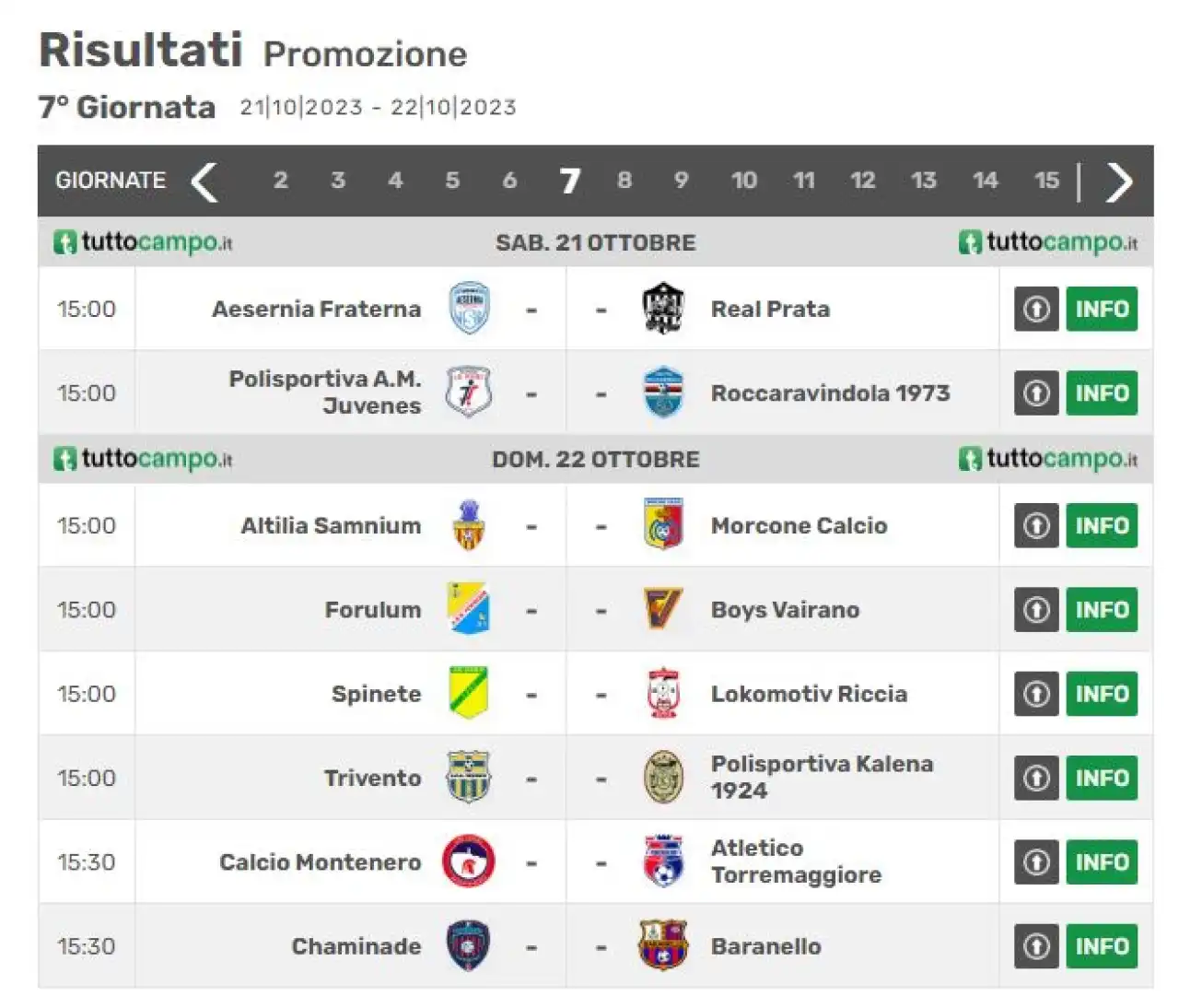1179x1008 pixels.
Task: Click the up-arrow icon for Chaminade match
Action: pos(1036,946)
